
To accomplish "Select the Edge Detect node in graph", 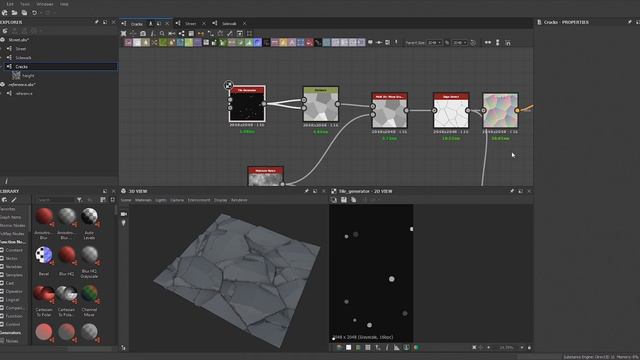I will click(451, 110).
